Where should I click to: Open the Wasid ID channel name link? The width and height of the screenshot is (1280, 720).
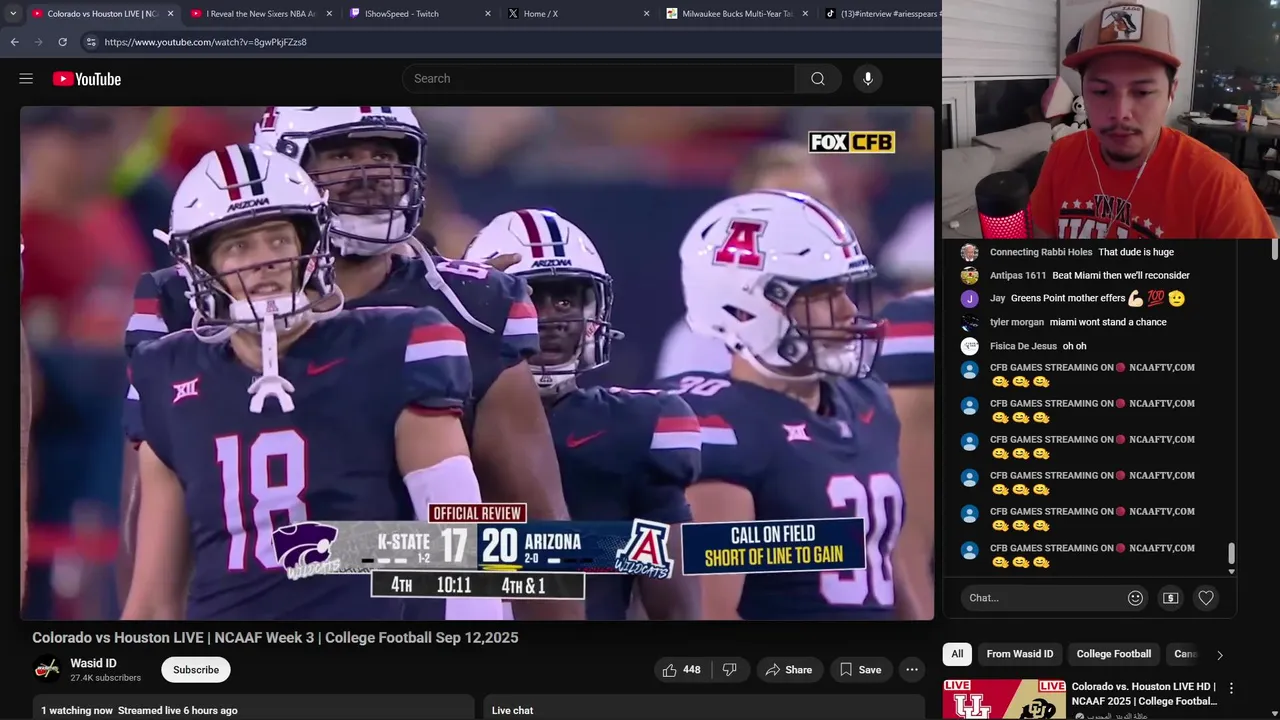pos(93,663)
